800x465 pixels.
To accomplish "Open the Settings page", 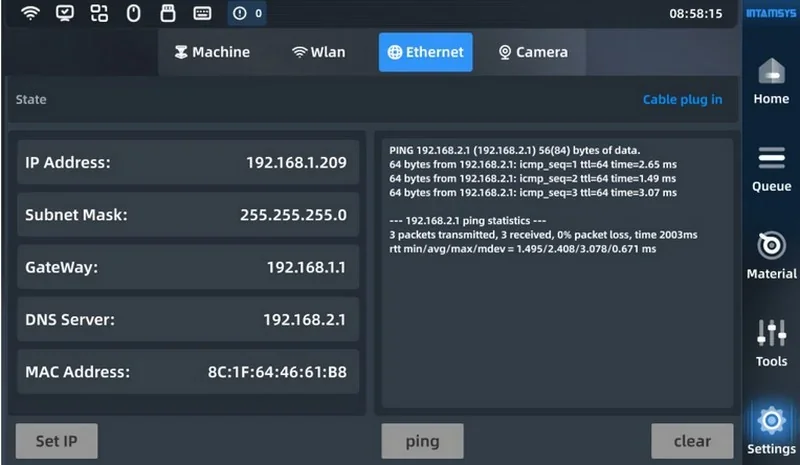I will [x=771, y=431].
